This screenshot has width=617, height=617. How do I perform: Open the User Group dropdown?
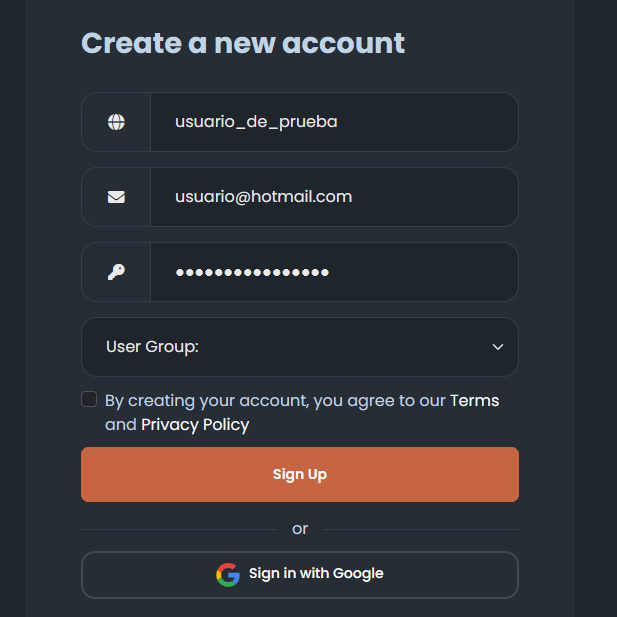[300, 347]
